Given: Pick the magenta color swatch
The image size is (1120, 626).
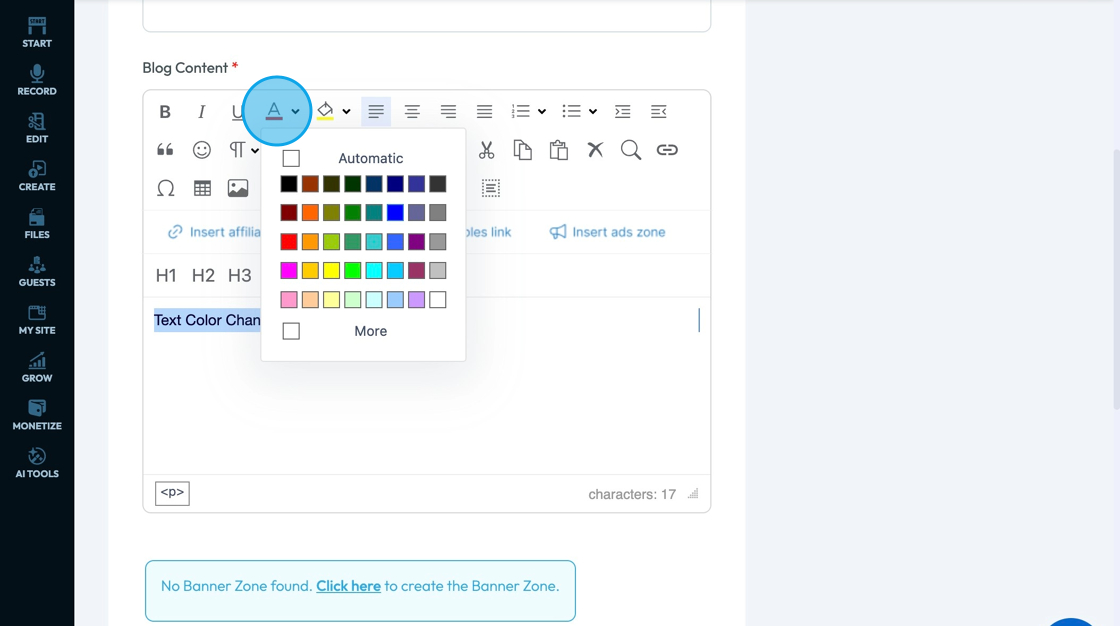Looking at the screenshot, I should (289, 270).
